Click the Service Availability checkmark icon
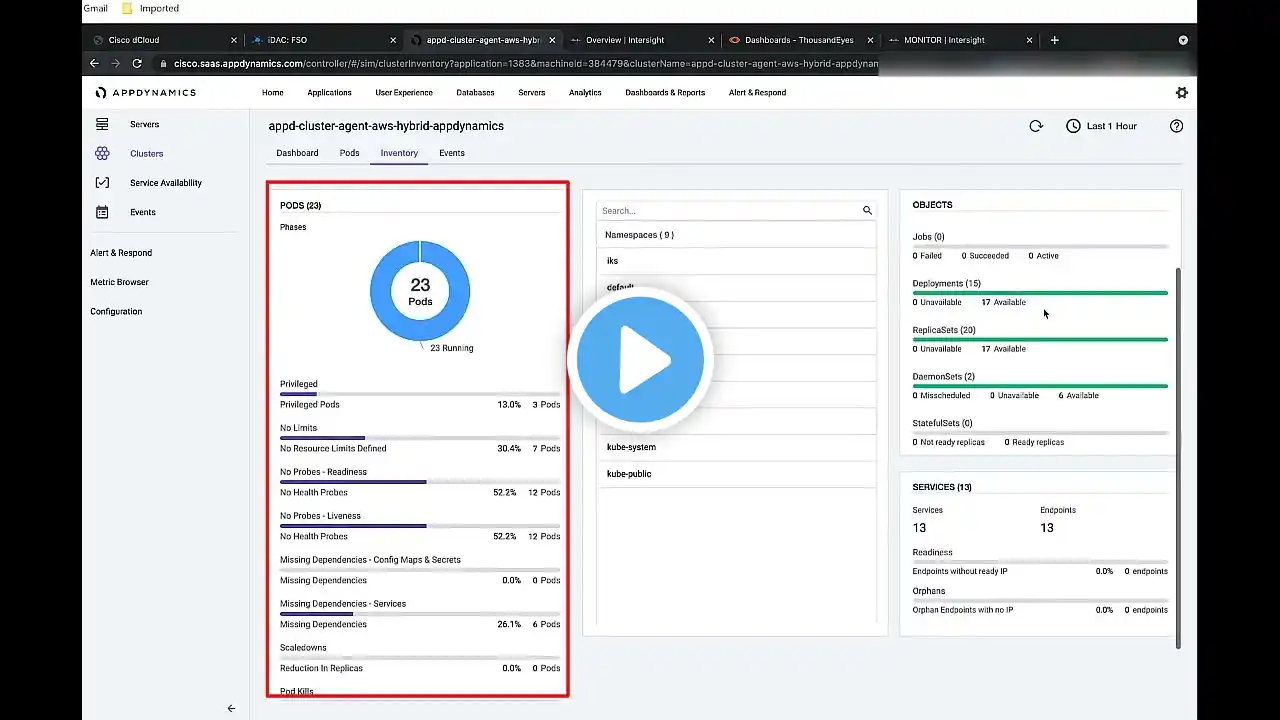Image resolution: width=1280 pixels, height=720 pixels. tap(102, 183)
